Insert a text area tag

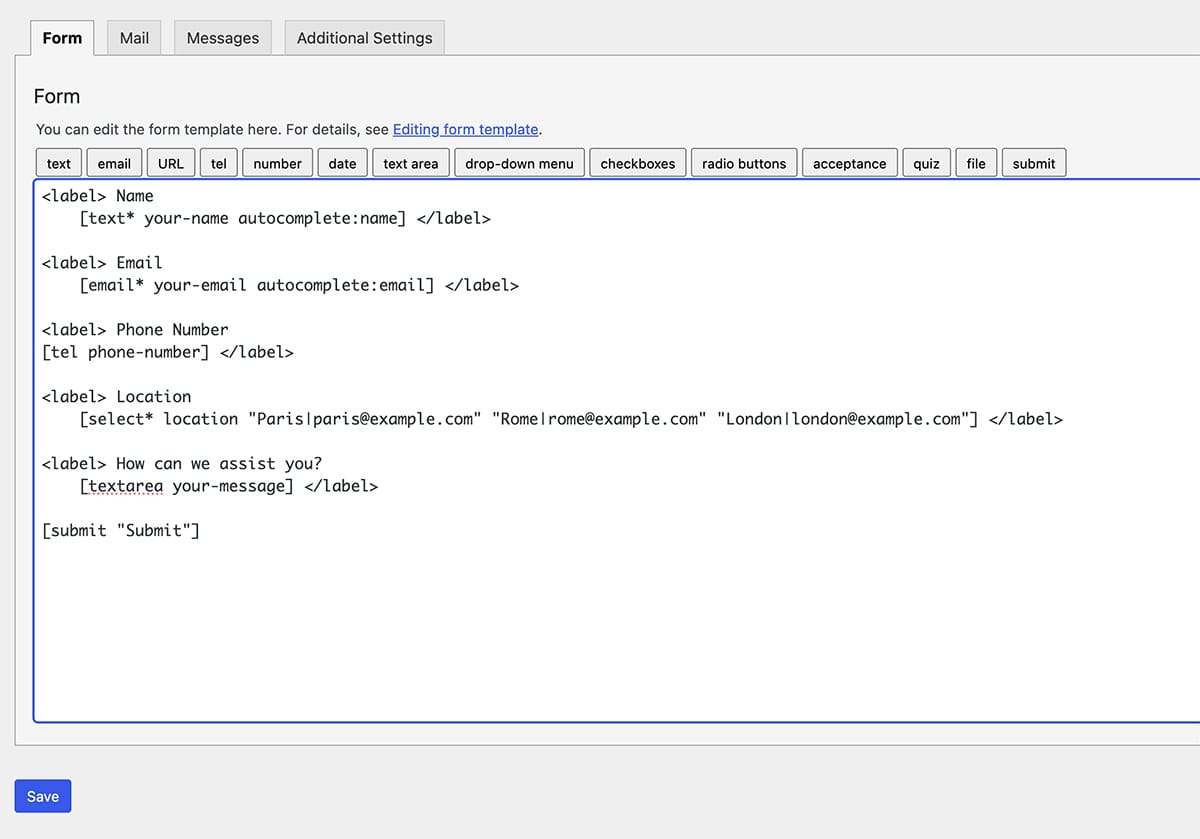pos(410,163)
